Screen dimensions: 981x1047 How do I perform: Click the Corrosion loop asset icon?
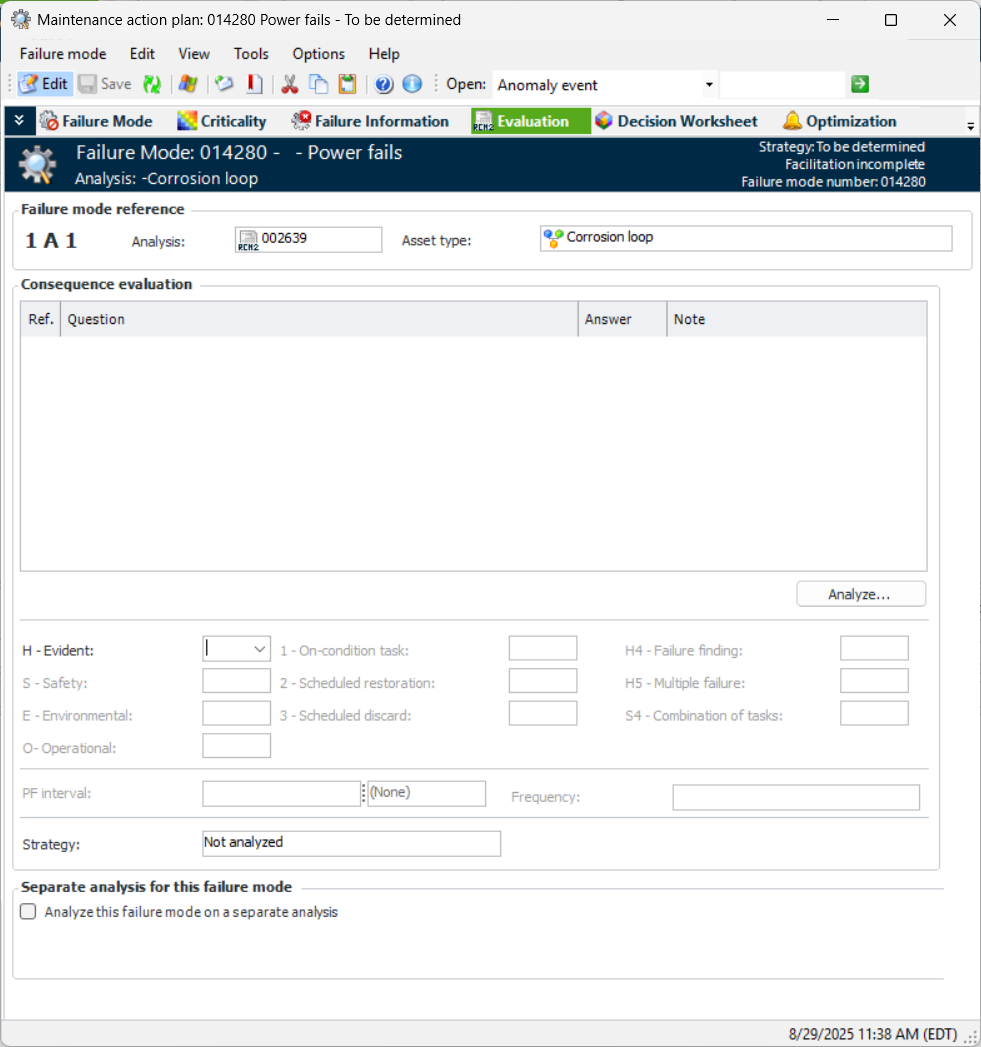click(x=553, y=238)
